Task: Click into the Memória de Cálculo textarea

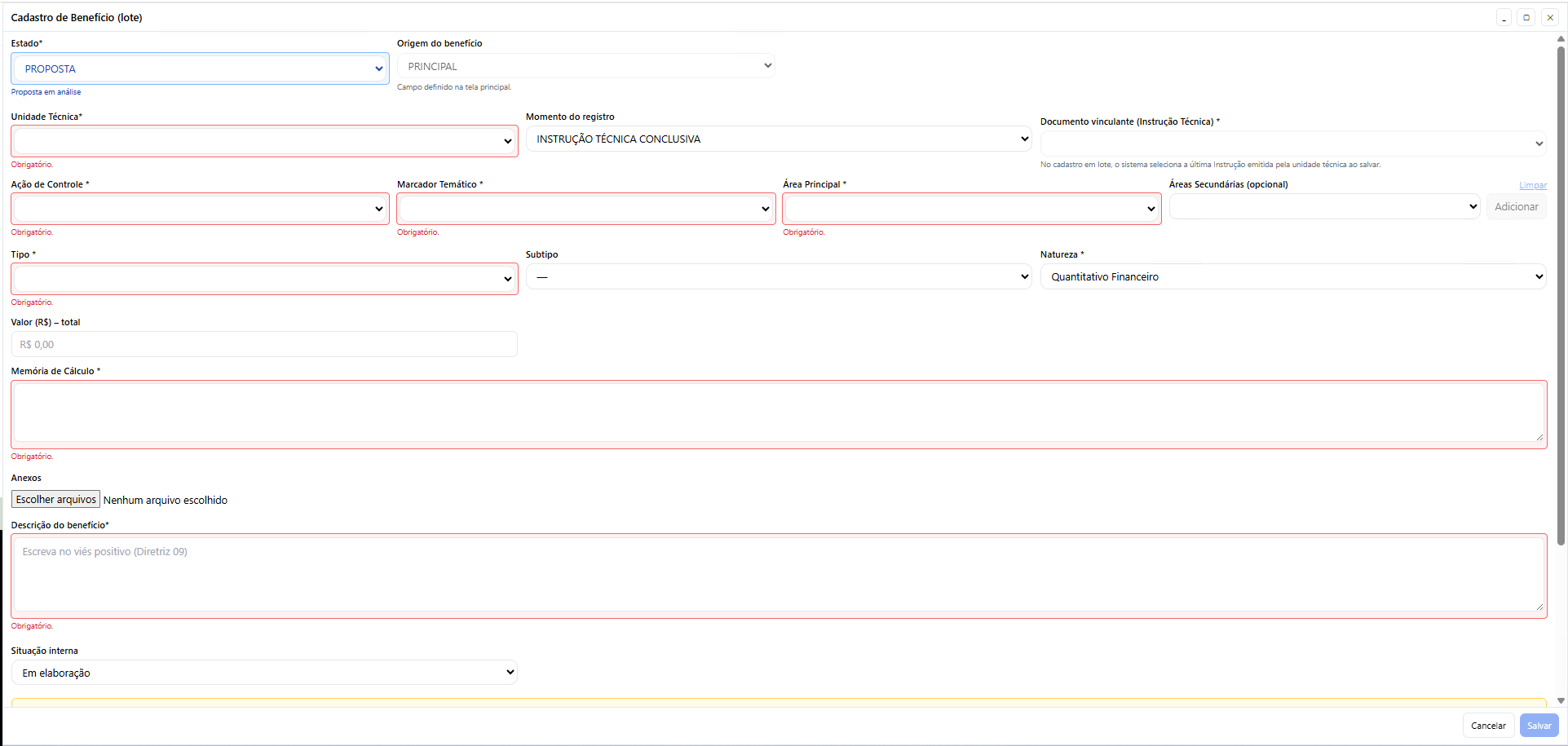Action: point(778,414)
